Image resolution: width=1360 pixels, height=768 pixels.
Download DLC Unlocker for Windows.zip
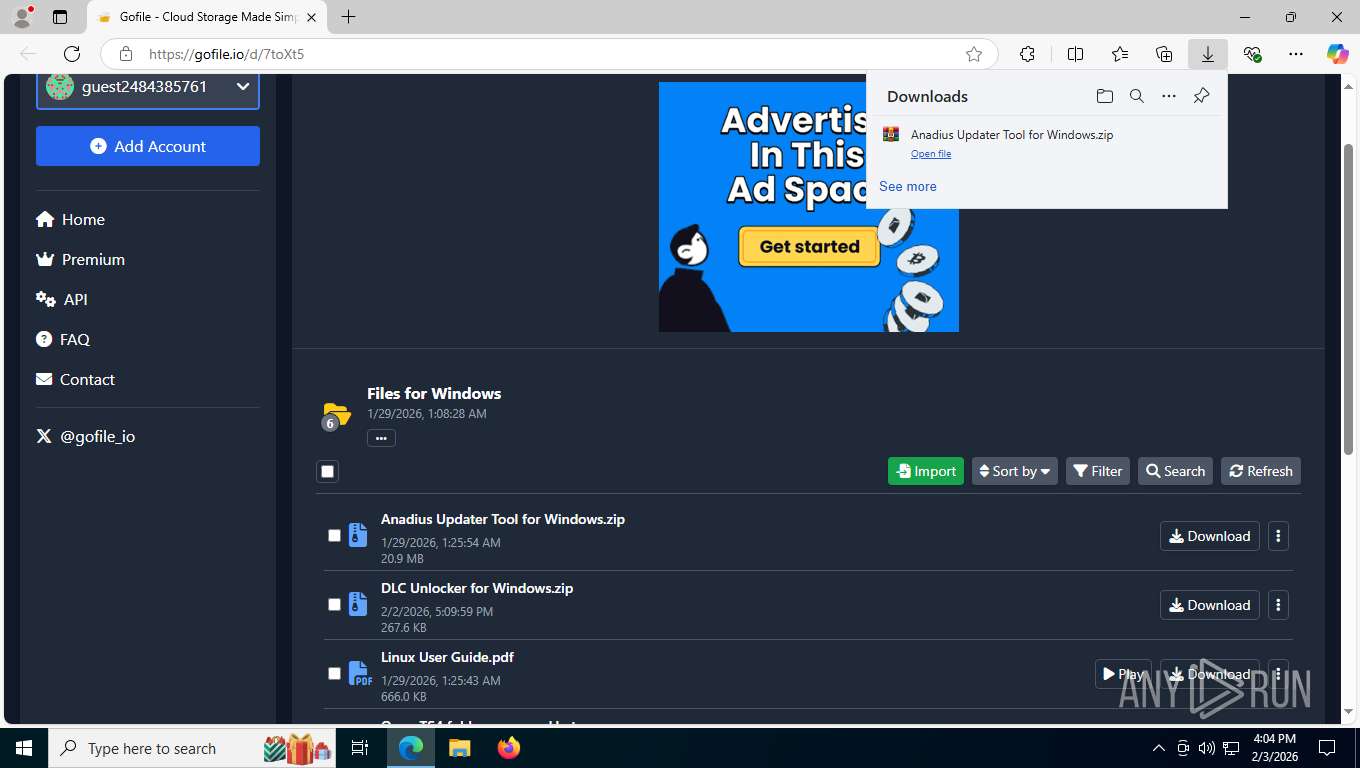(1210, 605)
